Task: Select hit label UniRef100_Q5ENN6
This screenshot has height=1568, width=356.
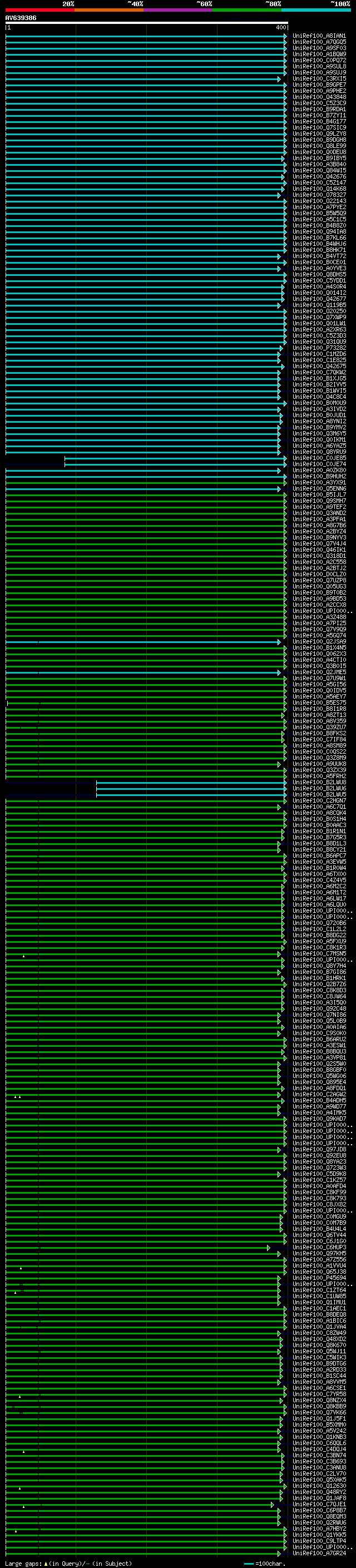Action: (319, 489)
